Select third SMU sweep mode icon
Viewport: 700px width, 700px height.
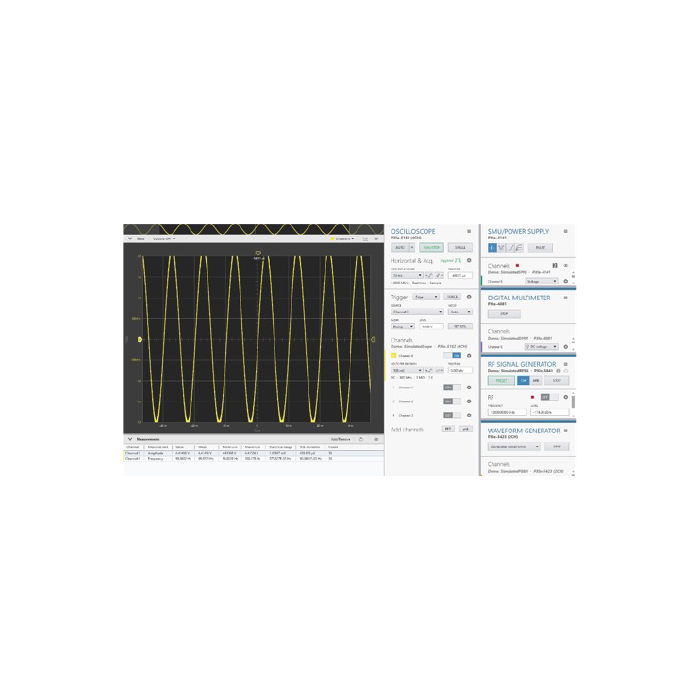click(510, 247)
